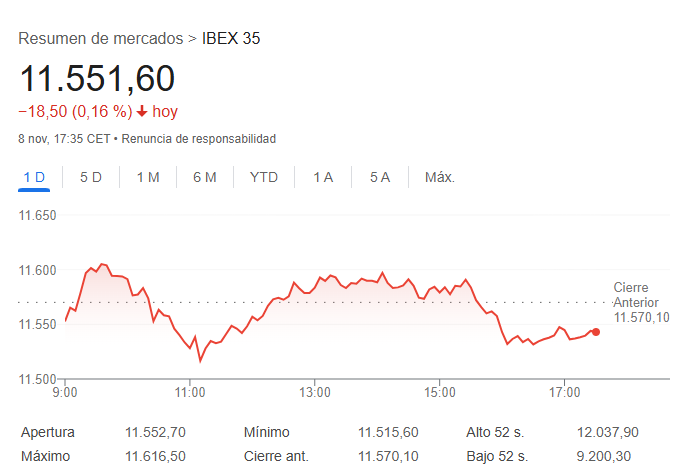This screenshot has height=475, width=692.
Task: Click the 13:00 time axis label
Action: 314,391
